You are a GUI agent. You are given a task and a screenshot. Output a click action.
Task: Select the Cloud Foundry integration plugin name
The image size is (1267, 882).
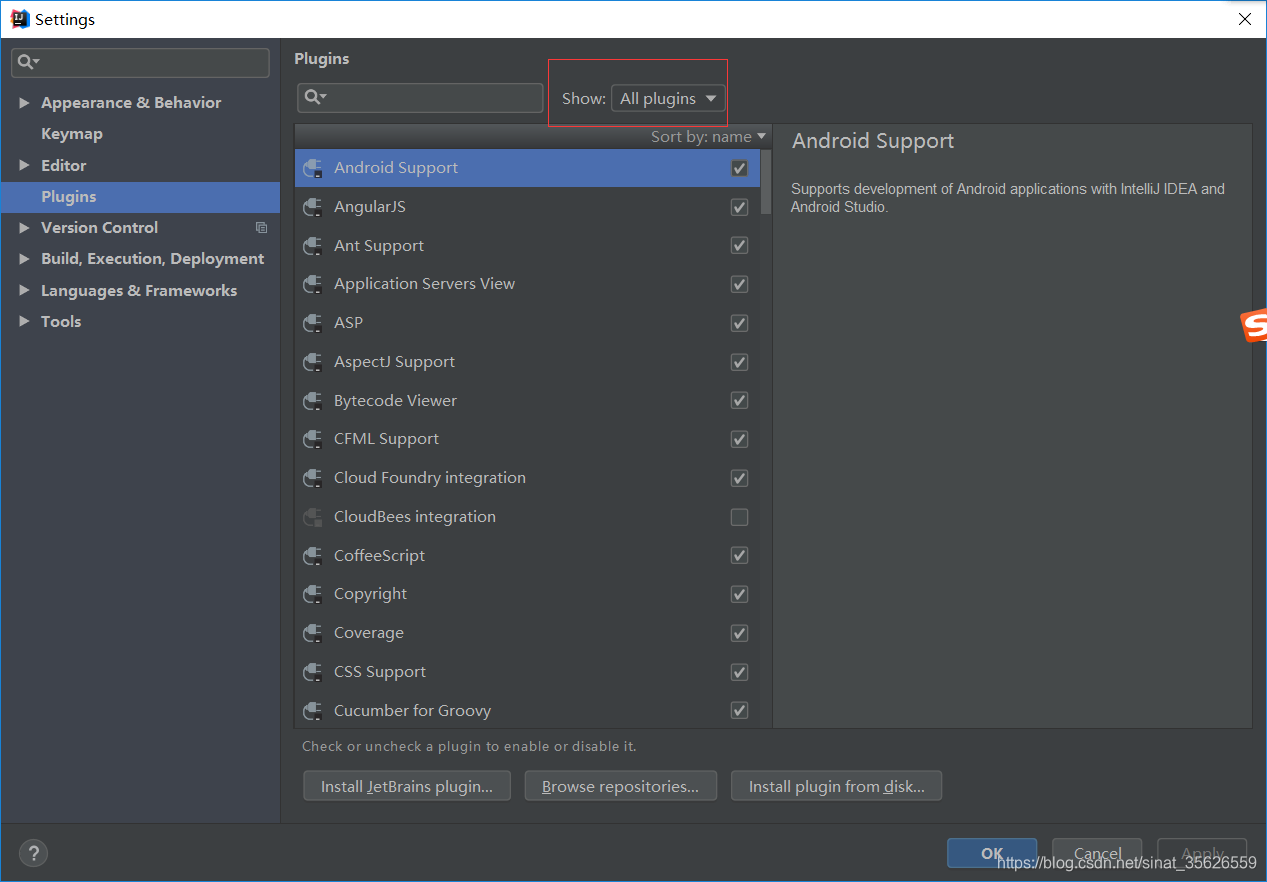click(430, 478)
